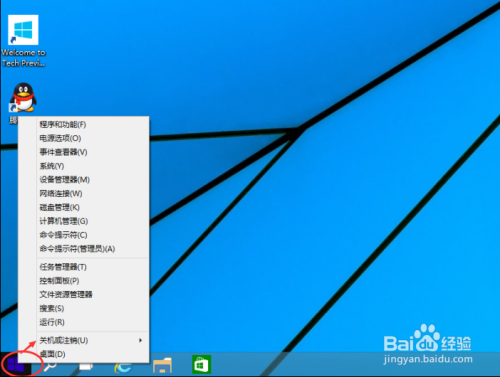
Task: Choose 搜索(S) in the menu
Action: pos(83,309)
